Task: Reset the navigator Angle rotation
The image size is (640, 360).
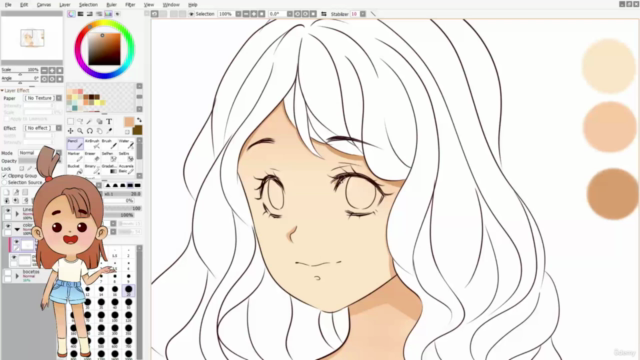Action: 60,79
